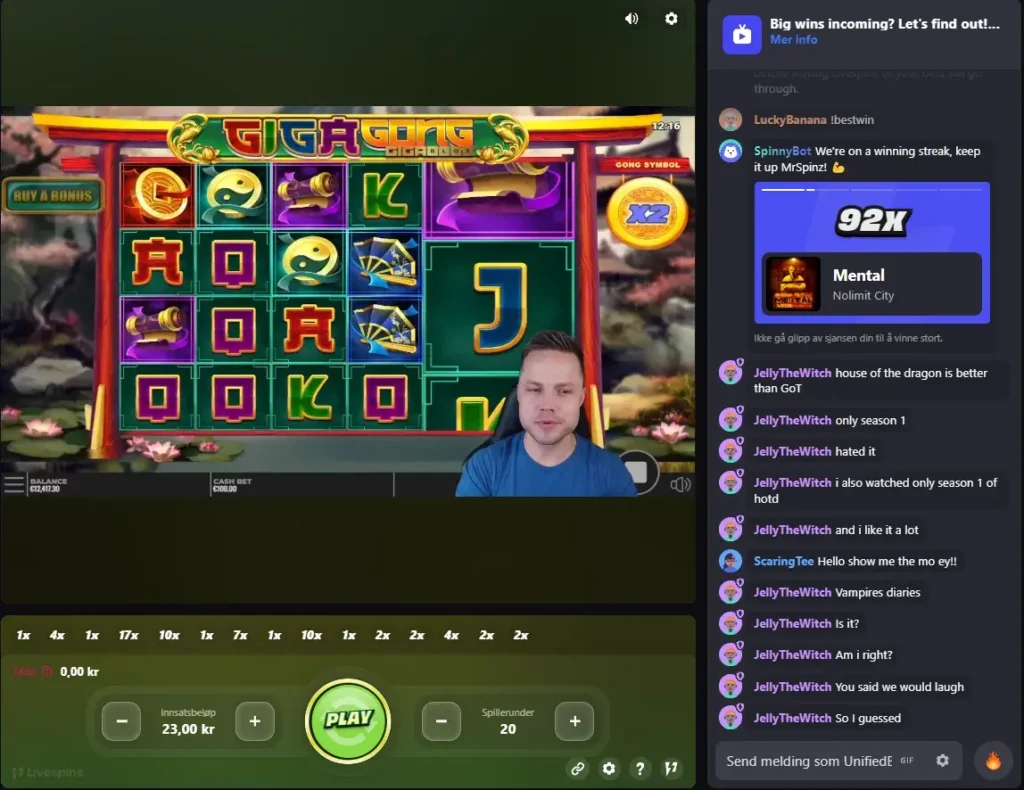Screen dimensions: 1024x790
Task: Open the stream settings gear above the video
Action: pyautogui.click(x=671, y=18)
